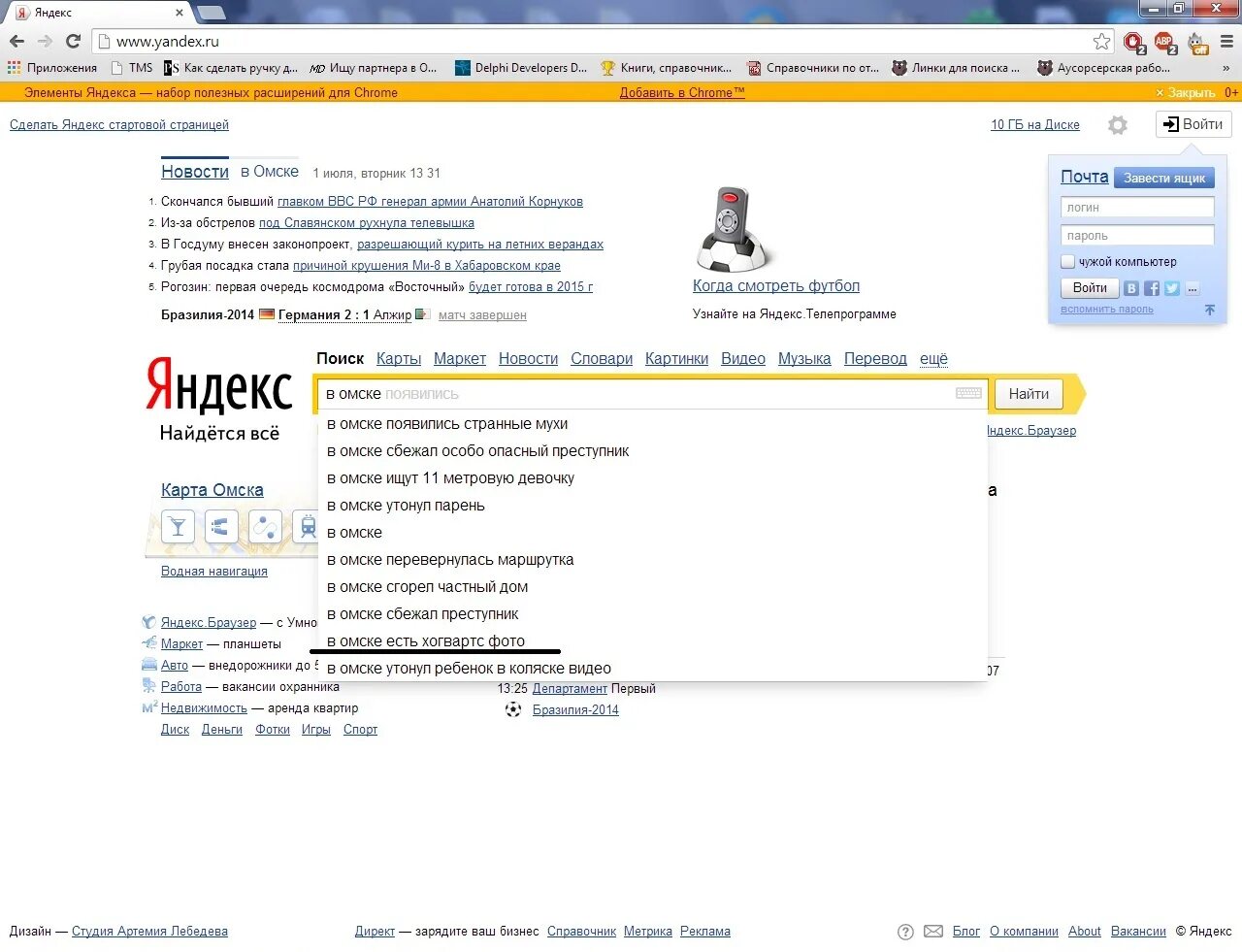
Task: Collapse the mail panel with the arrow icon
Action: 1209,310
